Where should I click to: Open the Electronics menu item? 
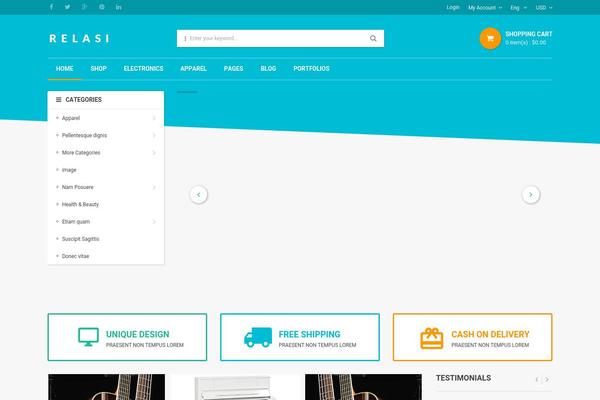(143, 69)
